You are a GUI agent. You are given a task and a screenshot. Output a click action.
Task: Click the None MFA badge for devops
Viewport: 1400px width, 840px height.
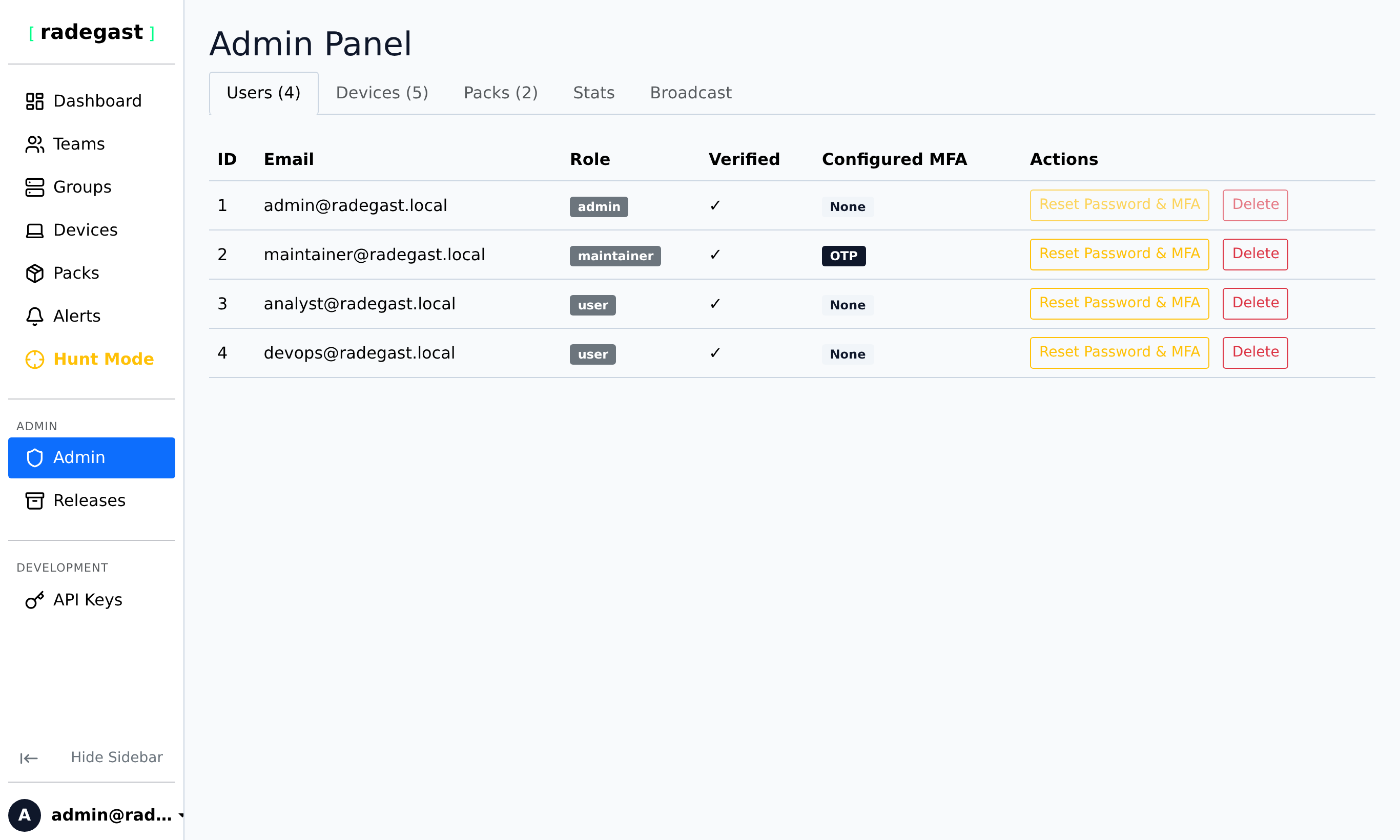click(847, 354)
